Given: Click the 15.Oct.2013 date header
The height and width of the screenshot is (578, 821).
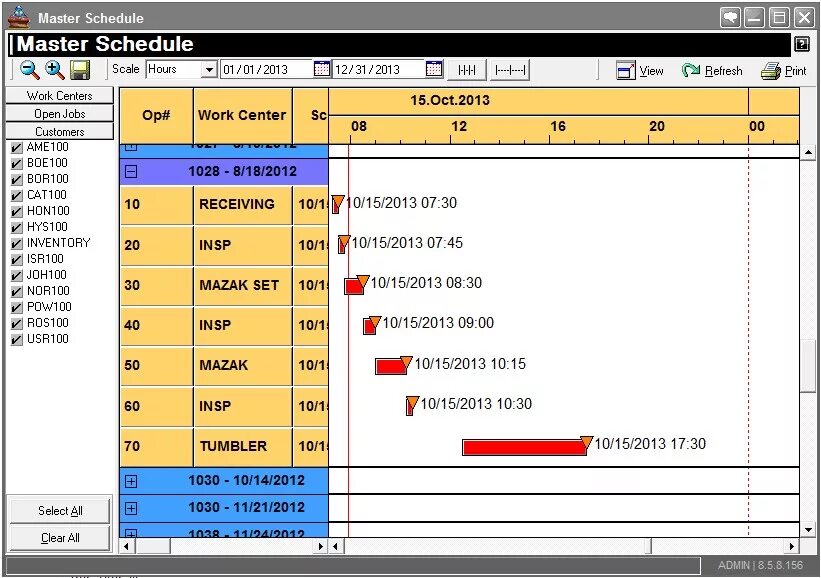Looking at the screenshot, I should pos(450,101).
